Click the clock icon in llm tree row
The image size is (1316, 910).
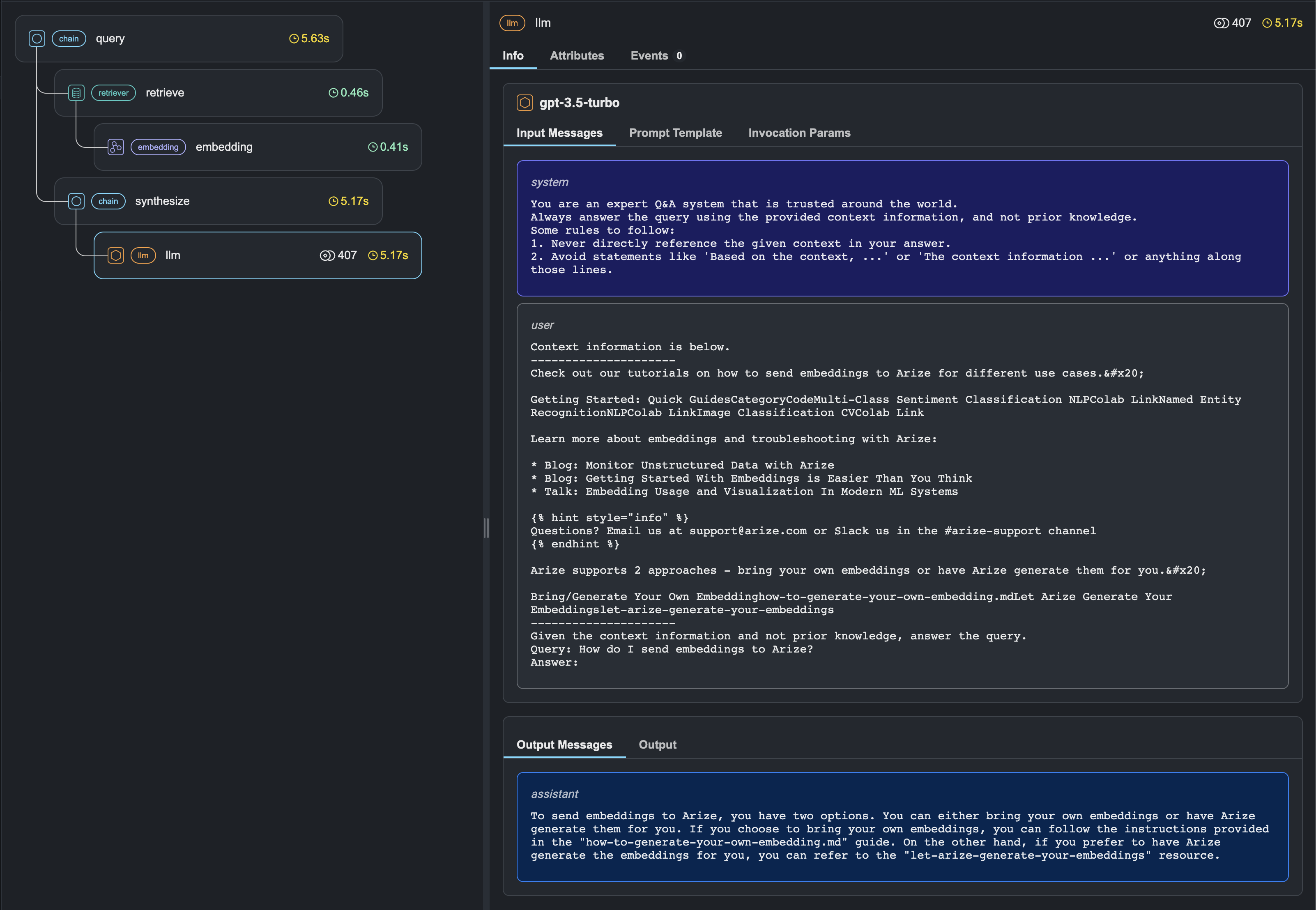pos(373,255)
